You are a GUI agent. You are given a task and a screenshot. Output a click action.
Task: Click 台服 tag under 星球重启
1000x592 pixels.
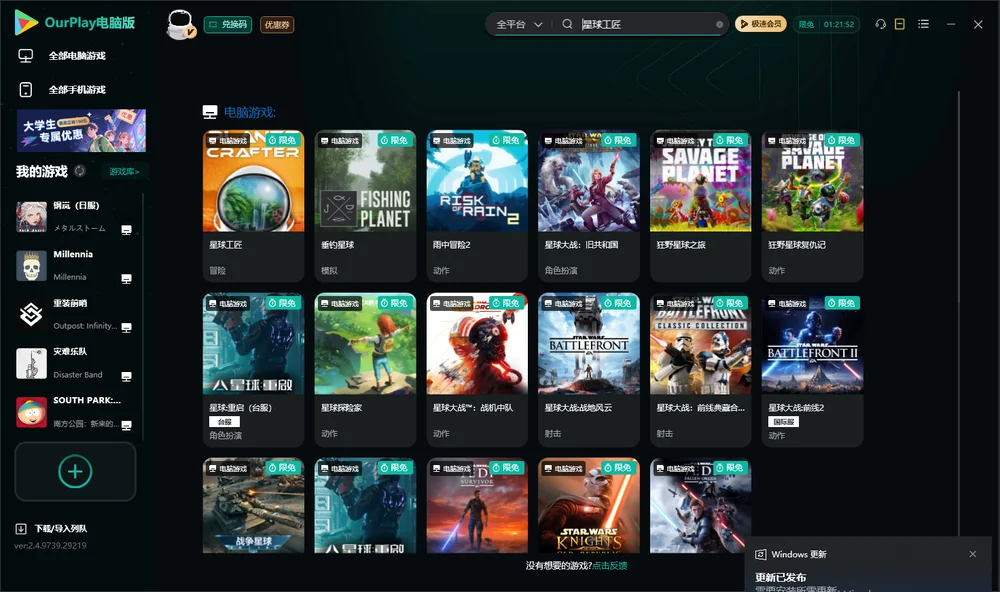click(x=224, y=422)
